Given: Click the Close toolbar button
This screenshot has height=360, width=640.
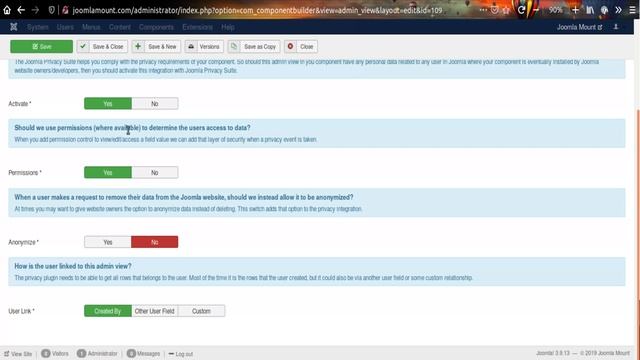Looking at the screenshot, I should click(301, 47).
